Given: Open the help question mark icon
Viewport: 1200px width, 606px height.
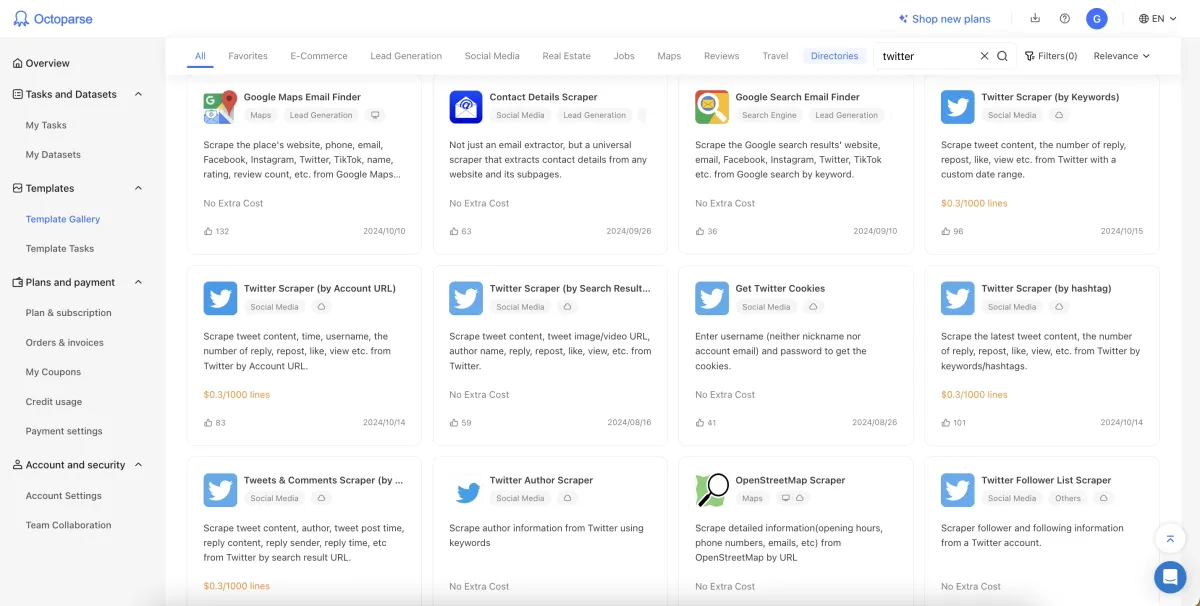Looking at the screenshot, I should click(1065, 18).
